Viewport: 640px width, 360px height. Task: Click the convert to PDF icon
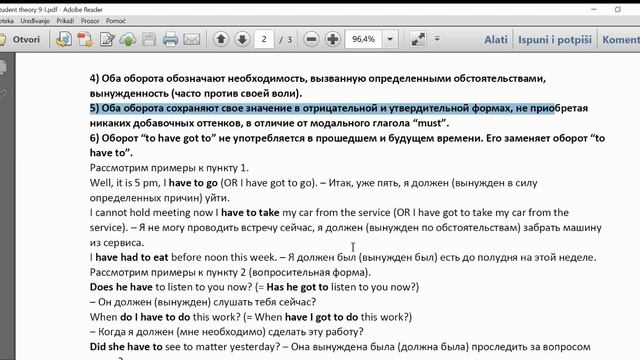[85, 40]
